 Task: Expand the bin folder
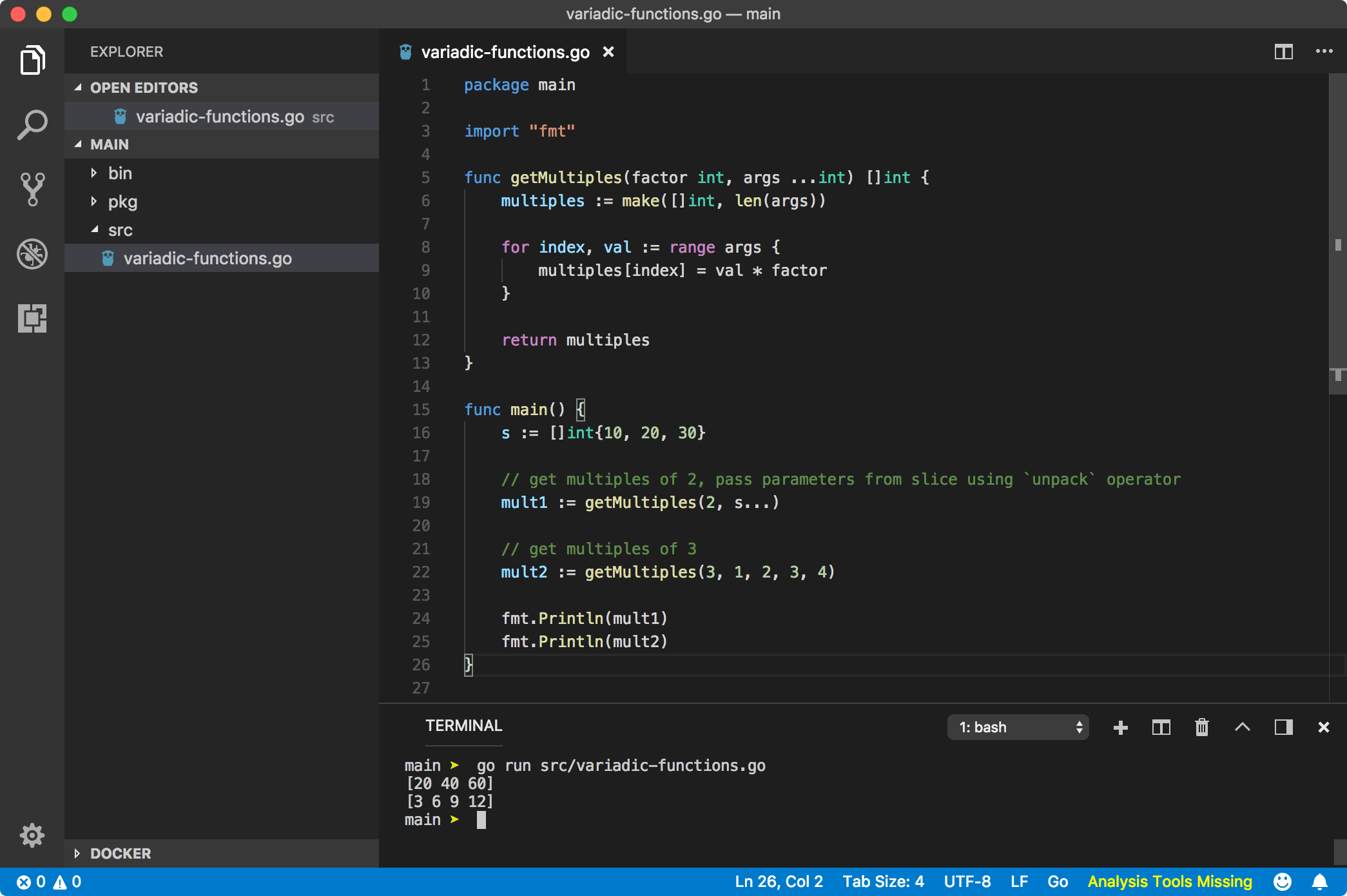[120, 173]
